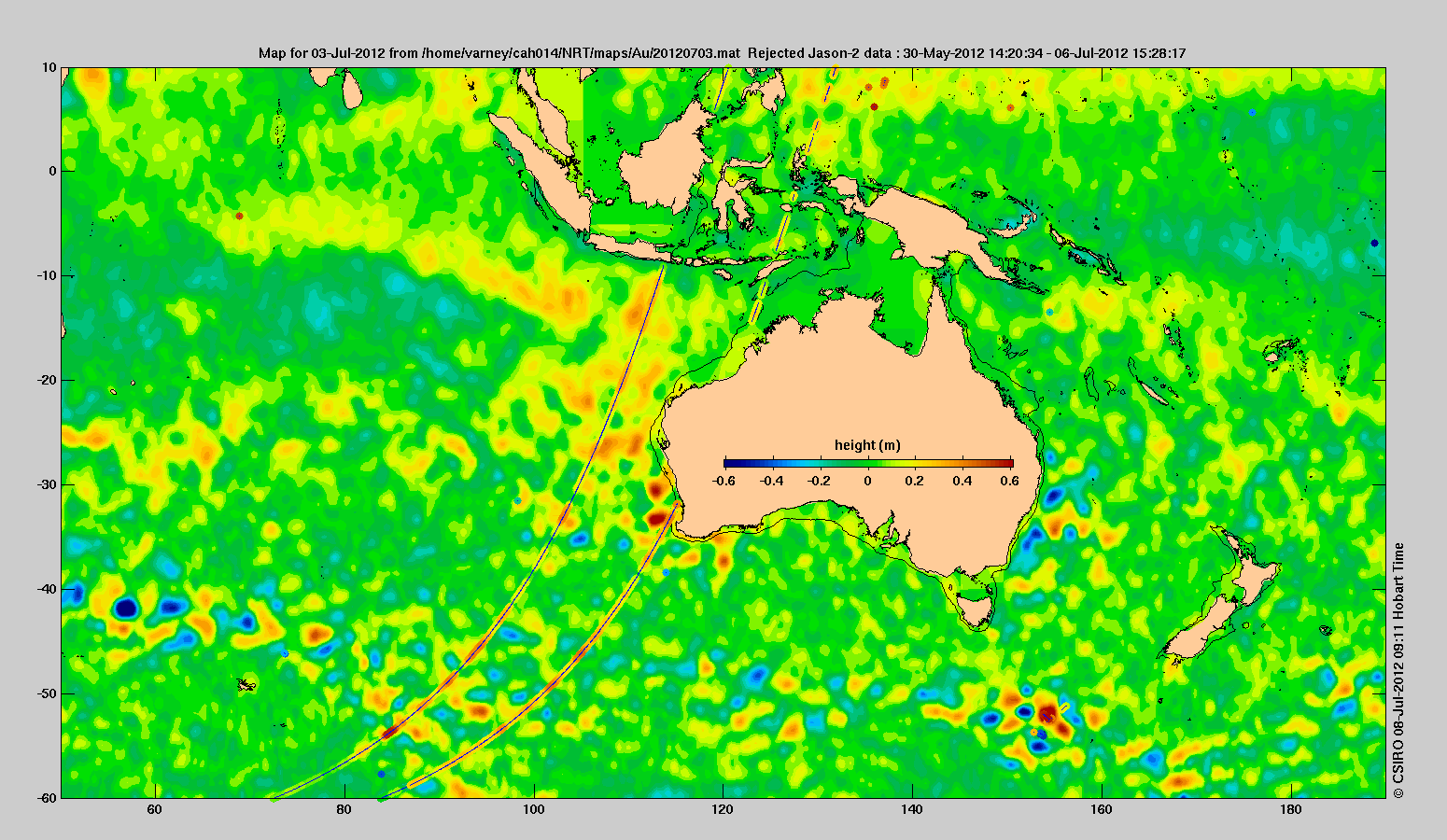Click the x-axis tick label 180
1447x840 pixels.
1290,810
